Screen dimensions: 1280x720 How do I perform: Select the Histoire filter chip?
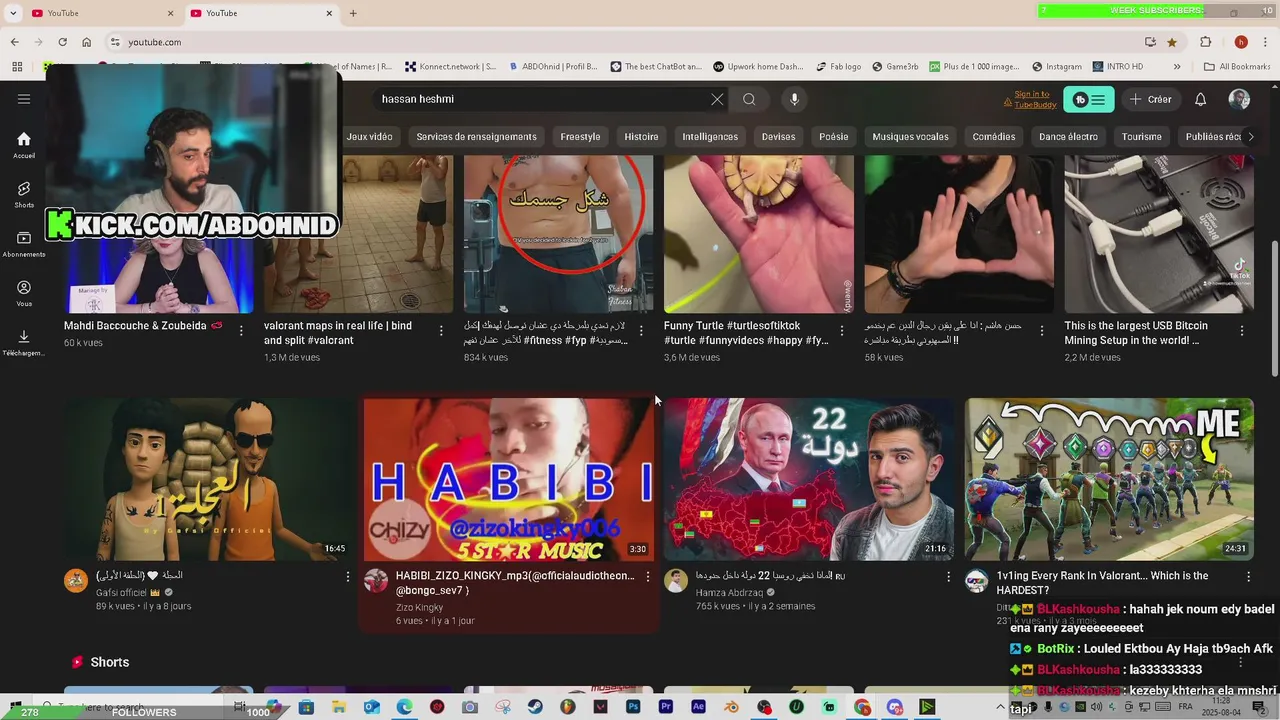[x=641, y=137]
